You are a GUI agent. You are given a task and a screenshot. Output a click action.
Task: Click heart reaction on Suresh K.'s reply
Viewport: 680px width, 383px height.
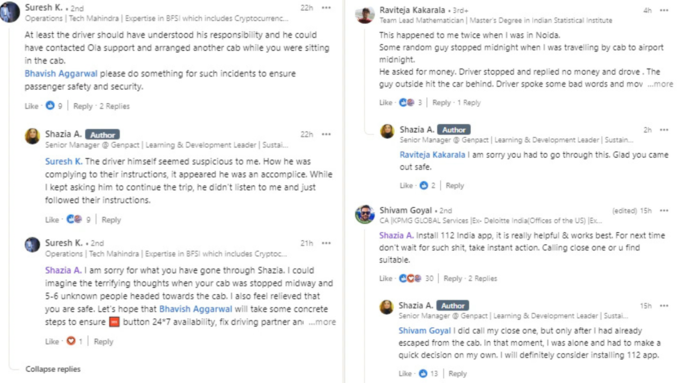[x=71, y=341]
